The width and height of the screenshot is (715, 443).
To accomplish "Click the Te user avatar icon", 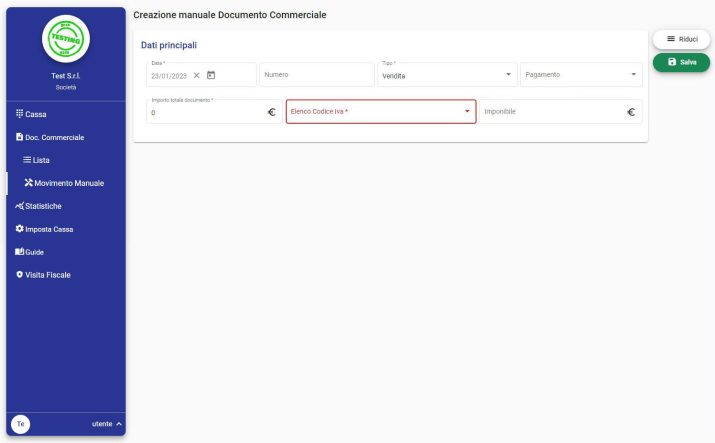I will 20,424.
